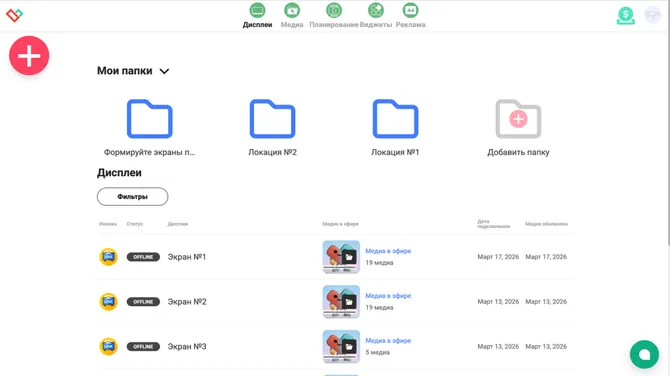Screen dimensions: 670x376
Task: Click the Медиа в эфире column header
Action: pos(341,224)
